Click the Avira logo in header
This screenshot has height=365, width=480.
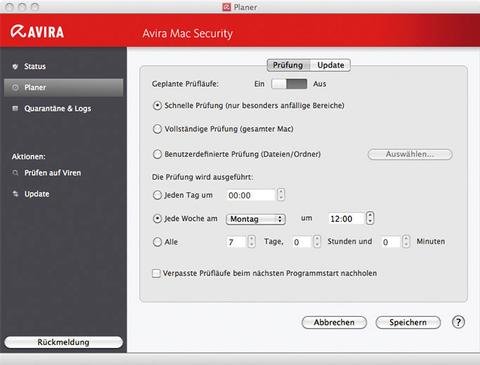click(x=37, y=32)
